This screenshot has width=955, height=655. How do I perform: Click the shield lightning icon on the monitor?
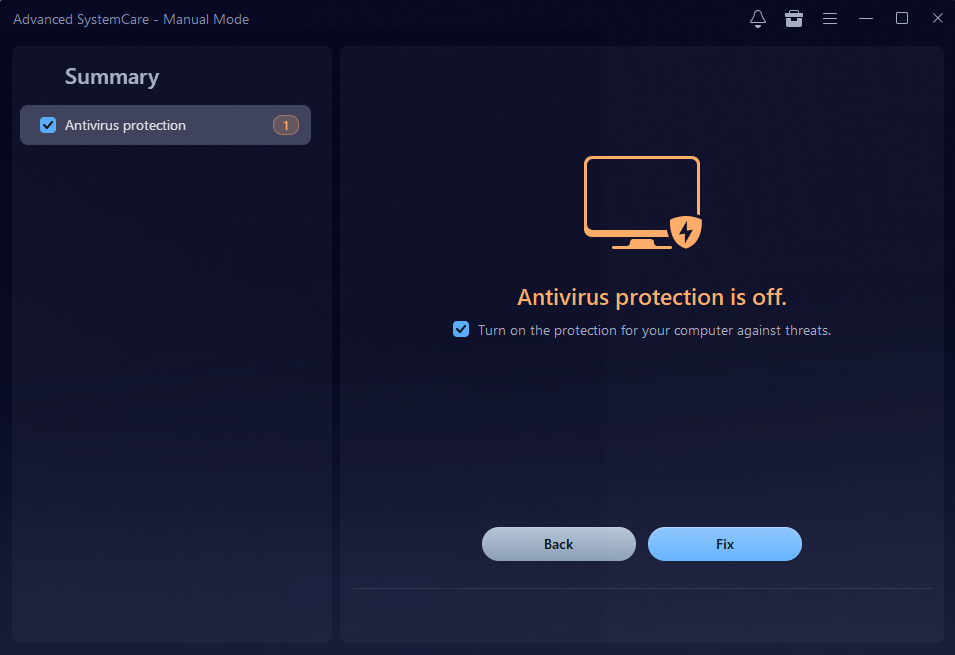coord(686,232)
